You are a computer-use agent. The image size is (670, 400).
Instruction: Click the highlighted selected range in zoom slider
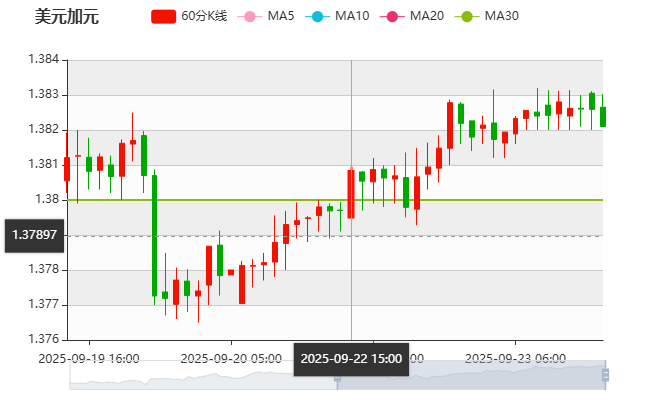[470, 376]
